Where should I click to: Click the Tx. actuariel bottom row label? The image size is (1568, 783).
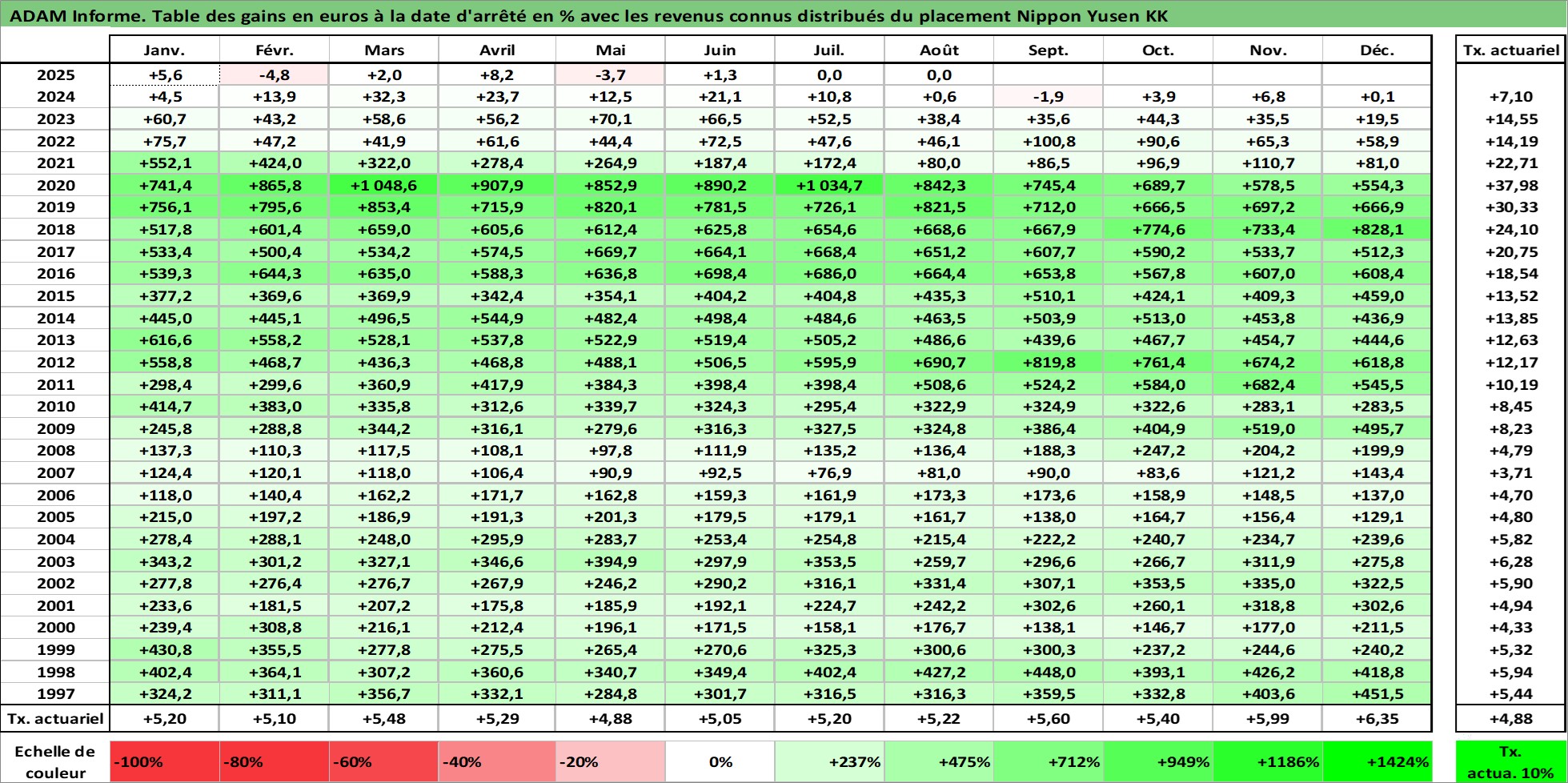[55, 718]
